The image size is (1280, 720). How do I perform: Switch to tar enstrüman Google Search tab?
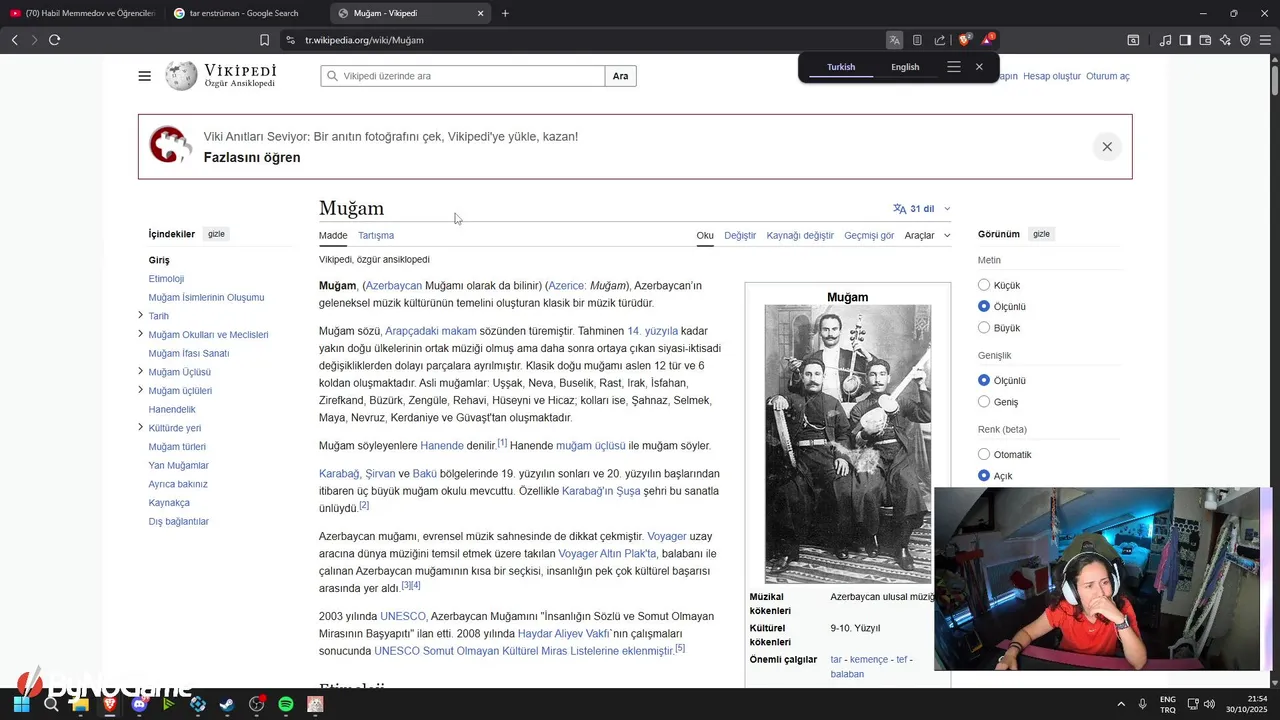click(x=245, y=13)
